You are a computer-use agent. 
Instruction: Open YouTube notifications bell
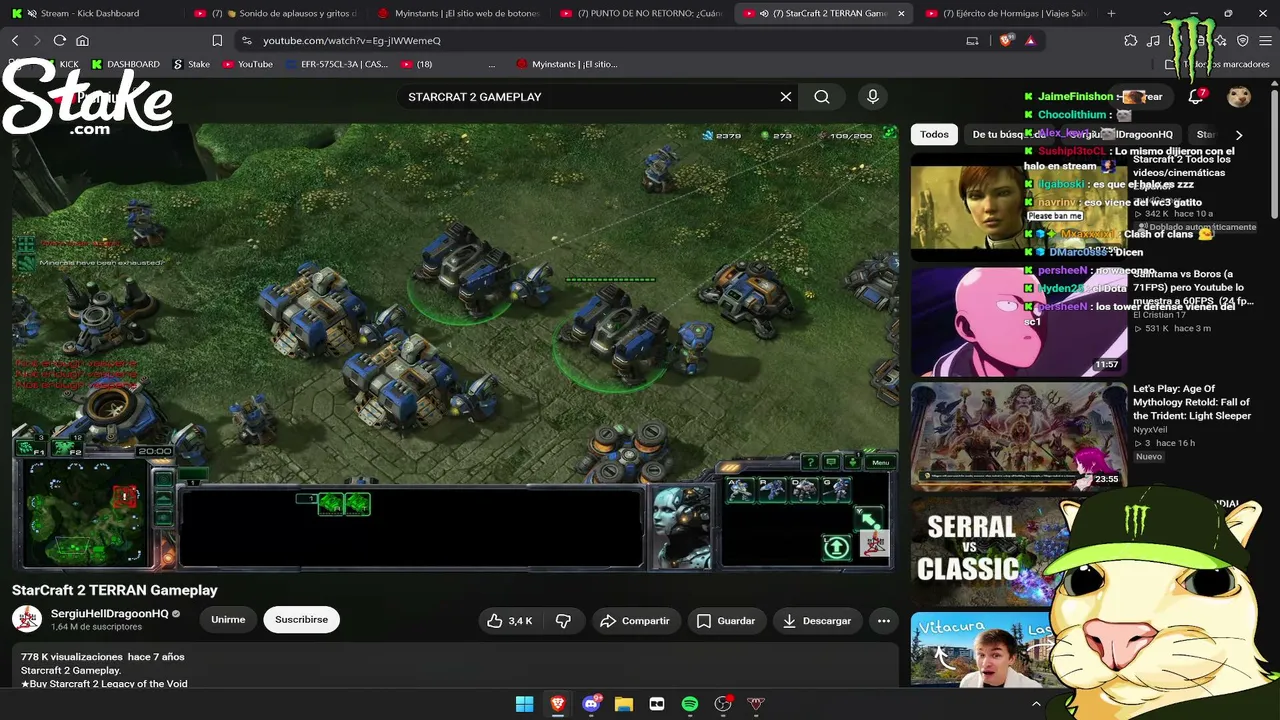(1196, 97)
